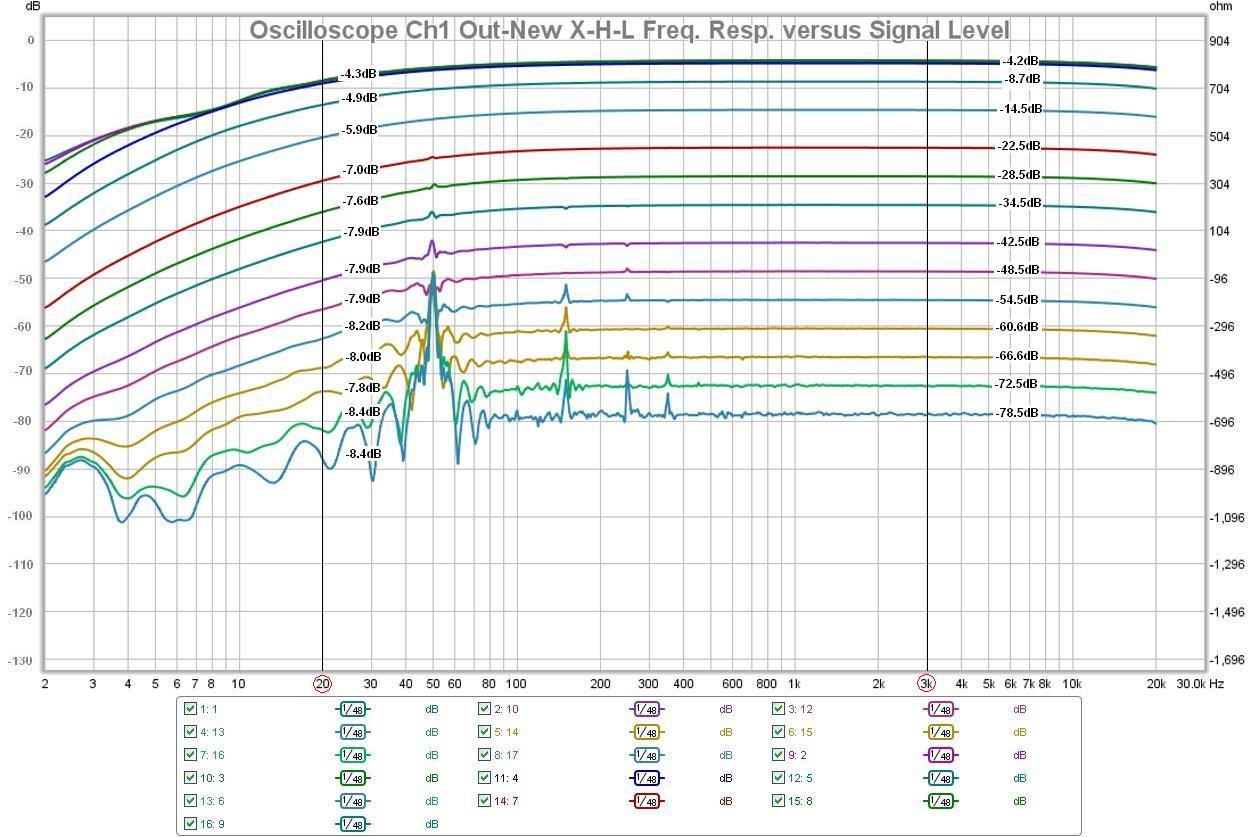
Task: Click the -8.7dB curve label
Action: (x=1021, y=79)
